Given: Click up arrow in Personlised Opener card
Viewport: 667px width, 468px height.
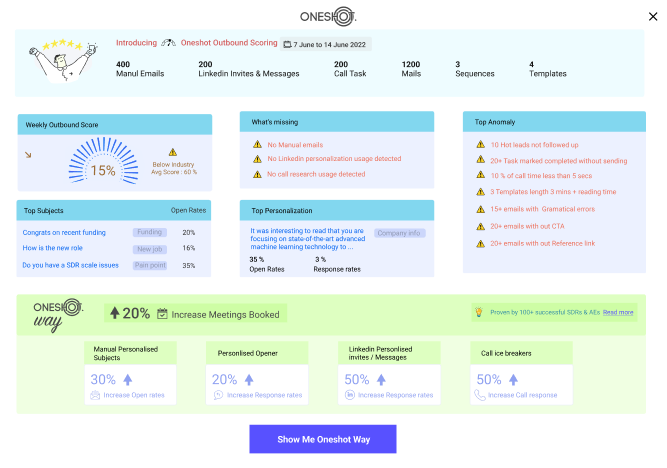Looking at the screenshot, I should (249, 380).
